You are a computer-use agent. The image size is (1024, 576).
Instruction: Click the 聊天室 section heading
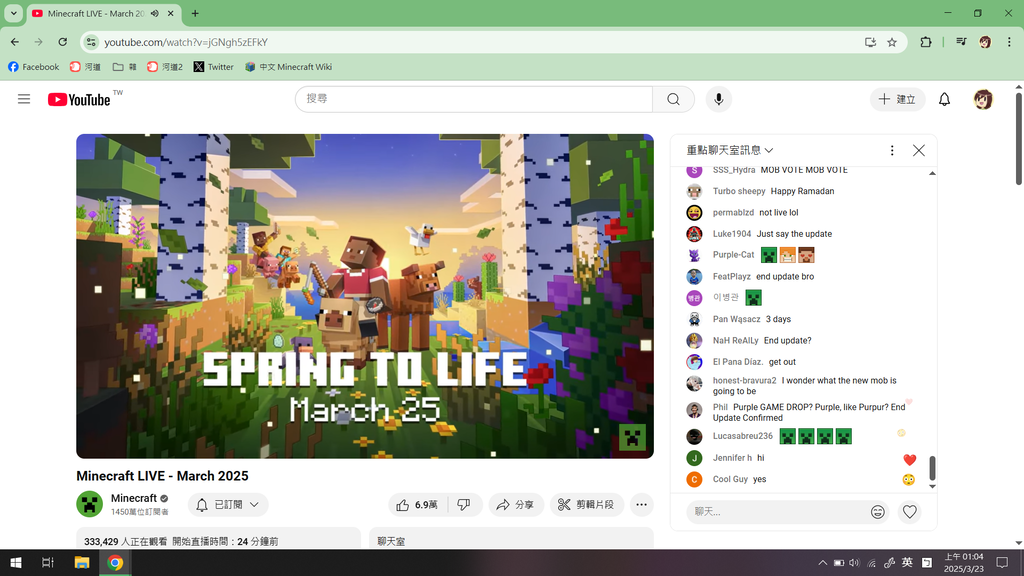tap(391, 541)
